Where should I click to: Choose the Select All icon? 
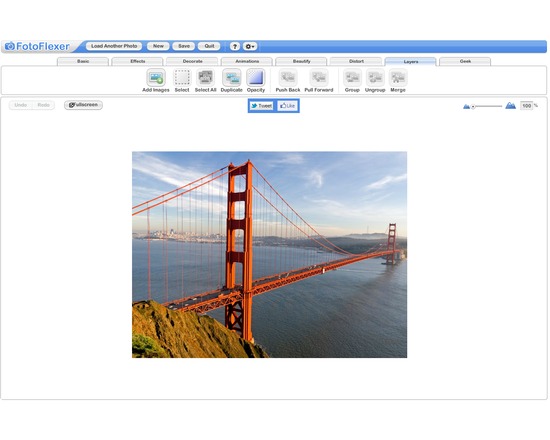coord(205,78)
